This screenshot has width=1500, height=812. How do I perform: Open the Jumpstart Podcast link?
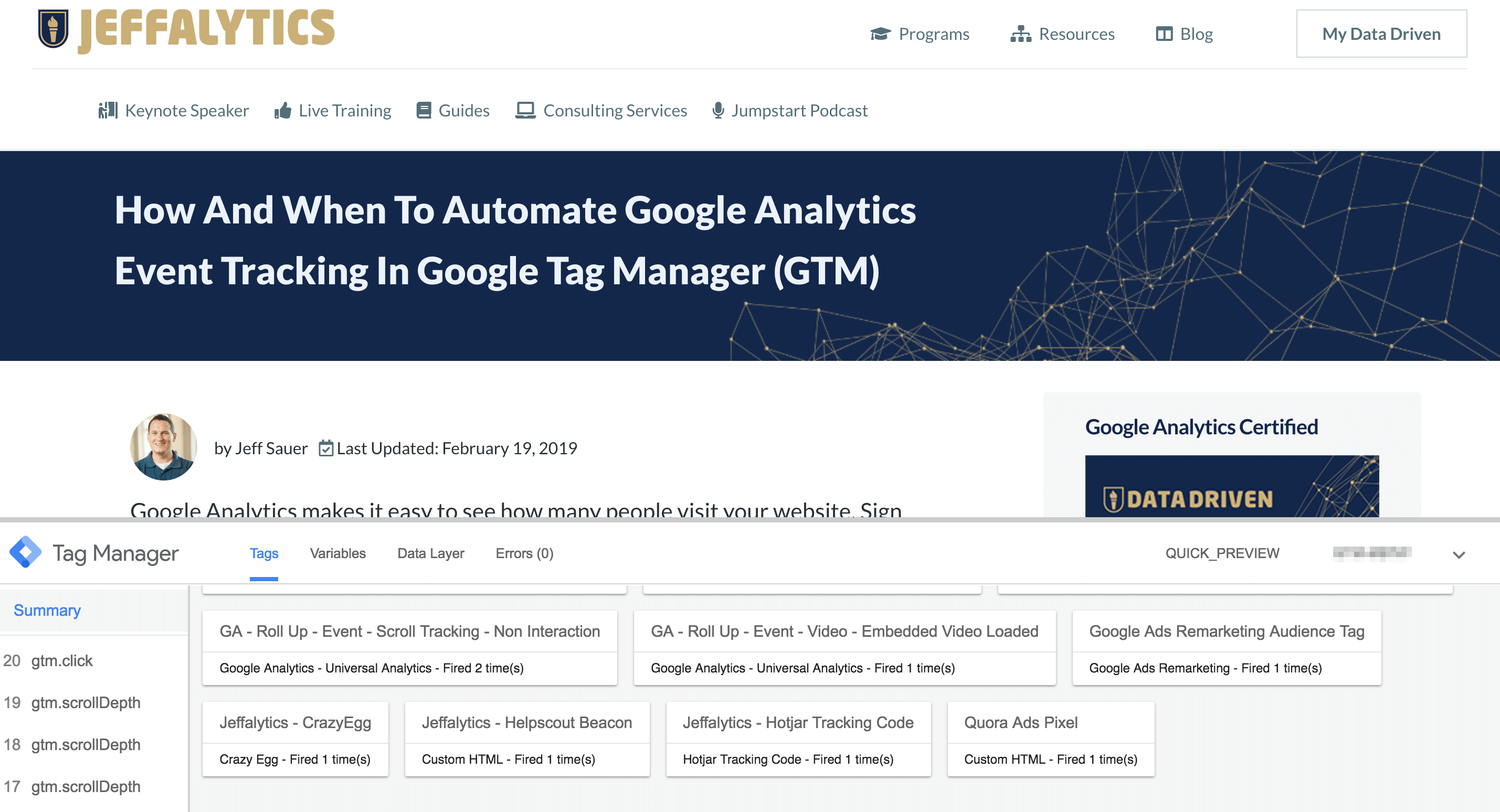click(790, 111)
